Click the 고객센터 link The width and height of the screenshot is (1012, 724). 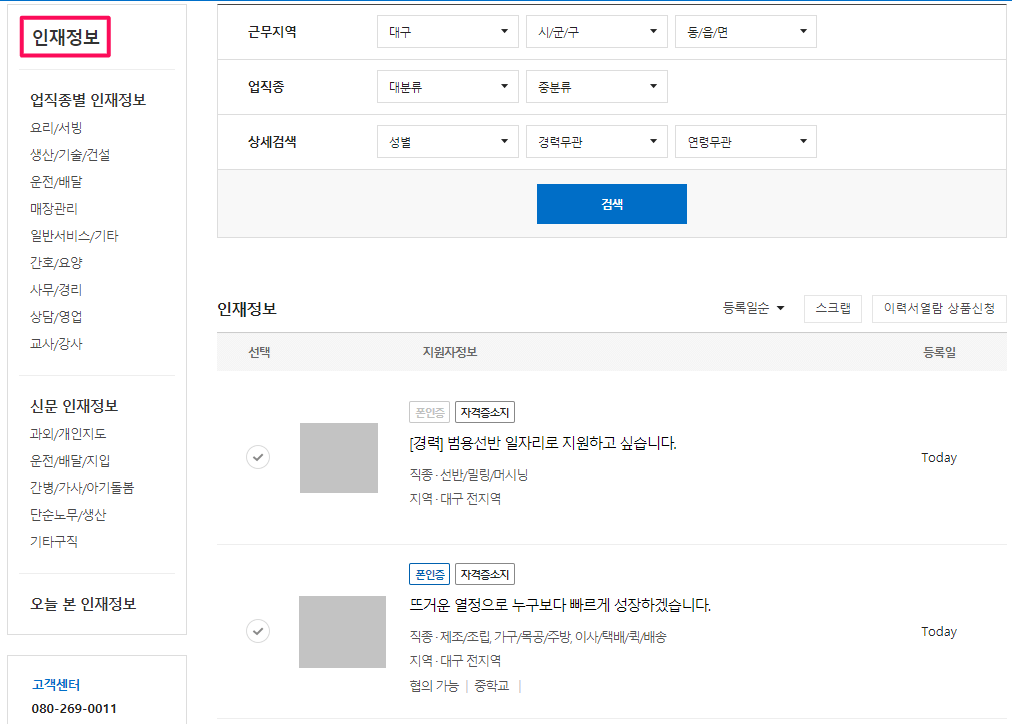(x=56, y=685)
